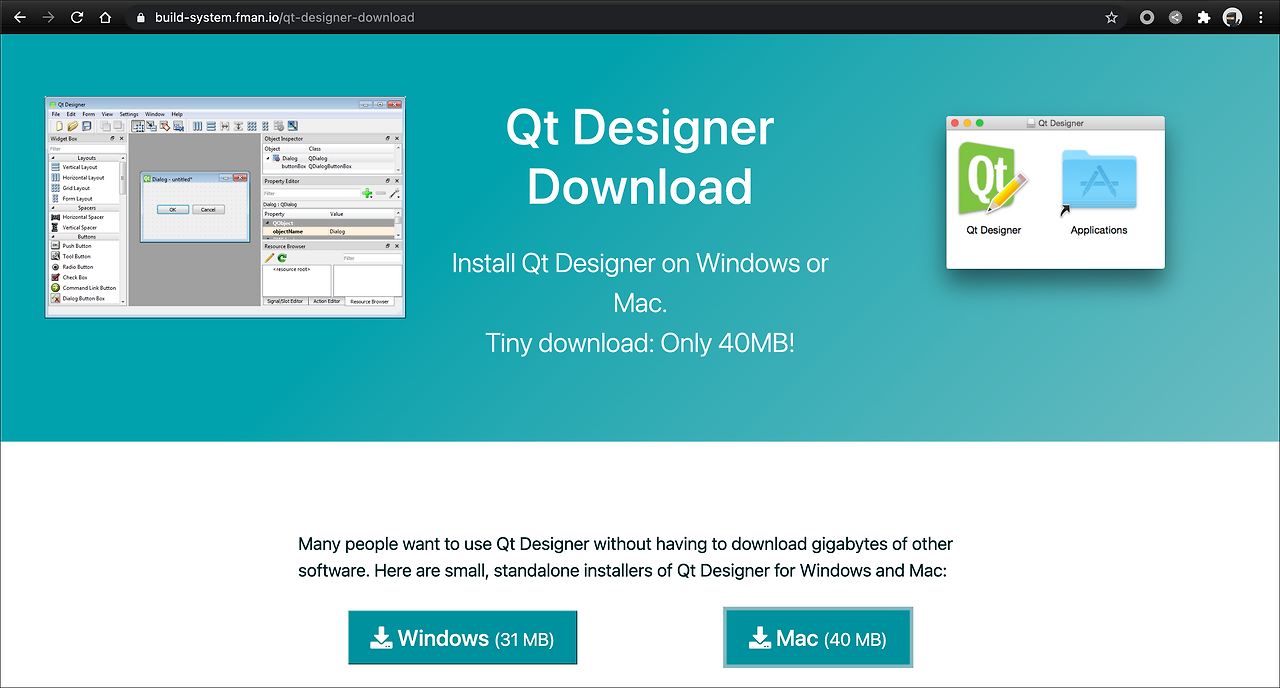This screenshot has height=688, width=1280.
Task: Open the Extensions puzzle-piece menu
Action: (1204, 17)
